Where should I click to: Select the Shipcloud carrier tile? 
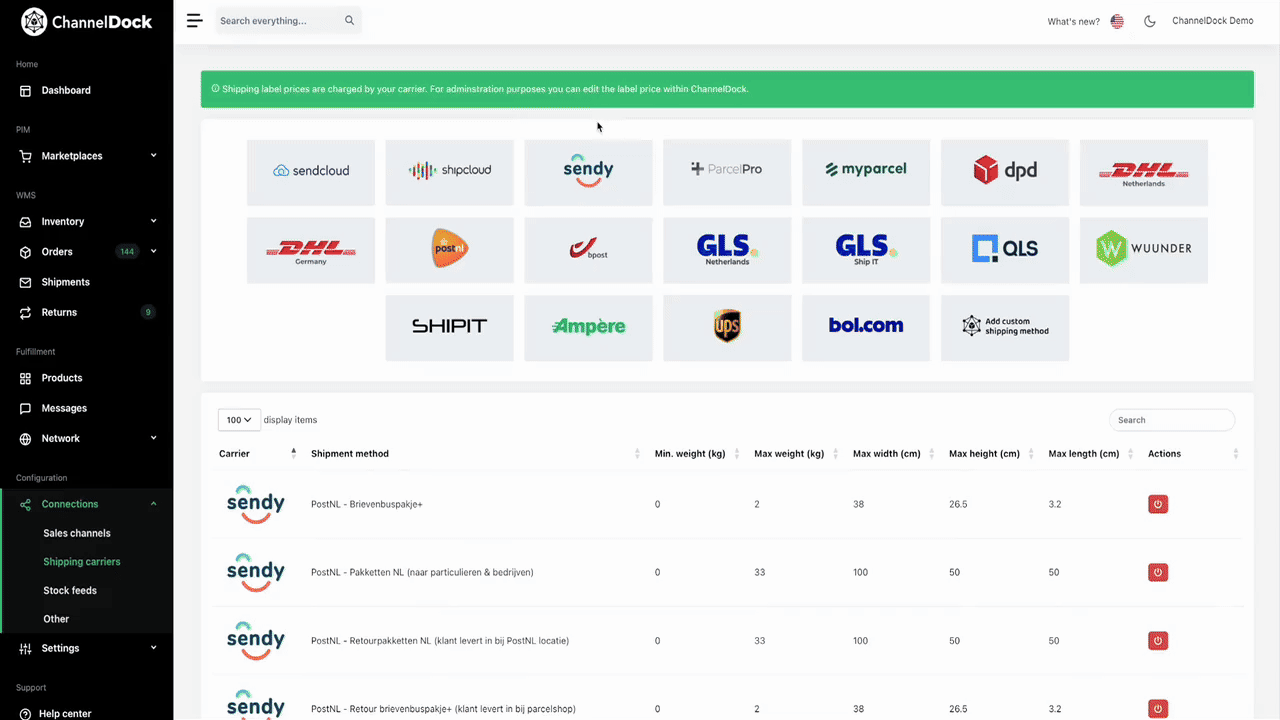pyautogui.click(x=450, y=173)
